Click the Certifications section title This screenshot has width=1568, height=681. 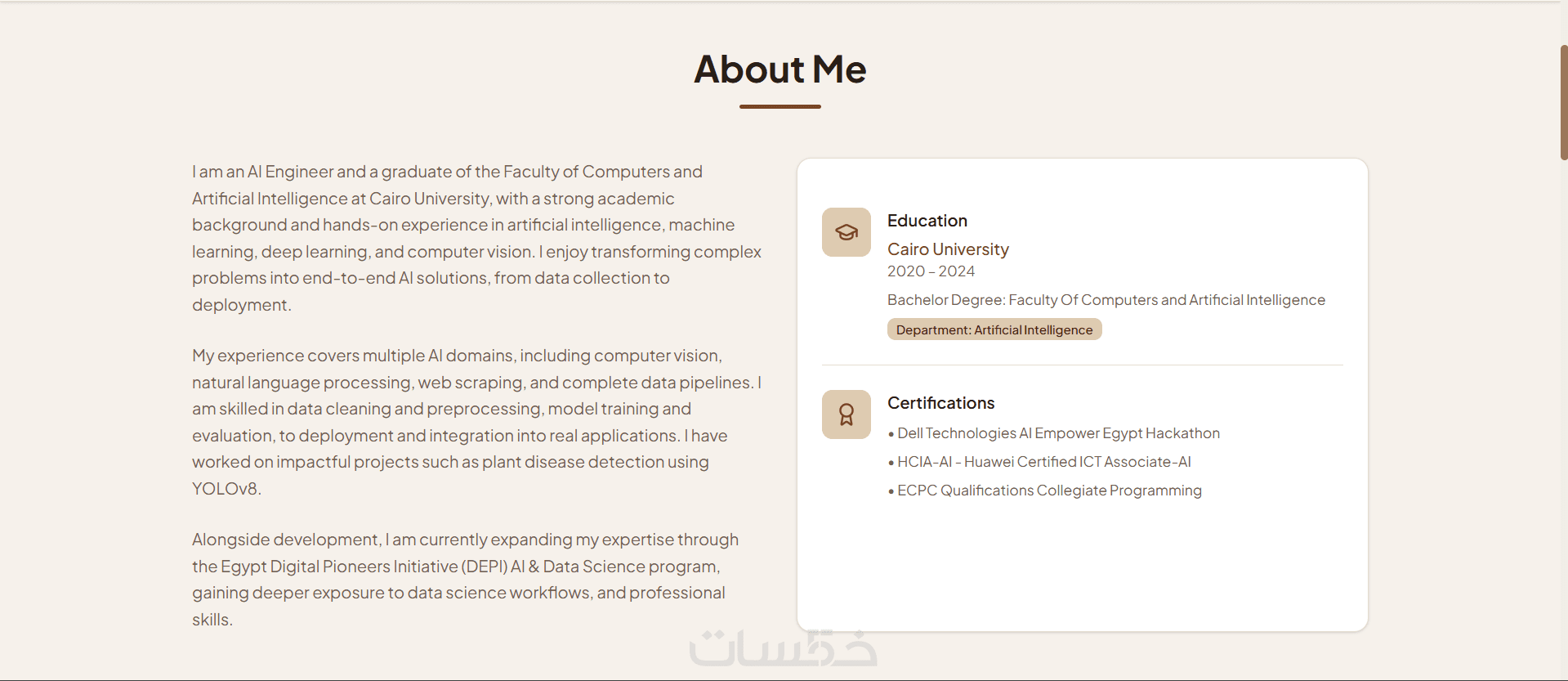[x=940, y=403]
